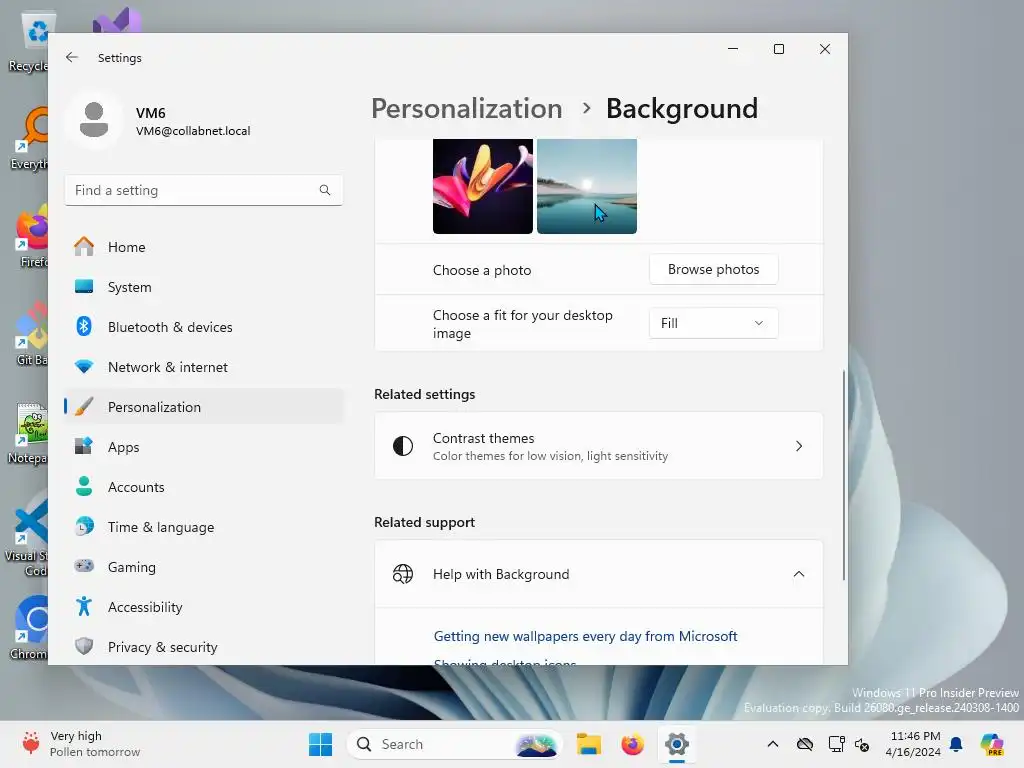Open the Accessibility settings page
This screenshot has height=768, width=1024.
(x=204, y=607)
